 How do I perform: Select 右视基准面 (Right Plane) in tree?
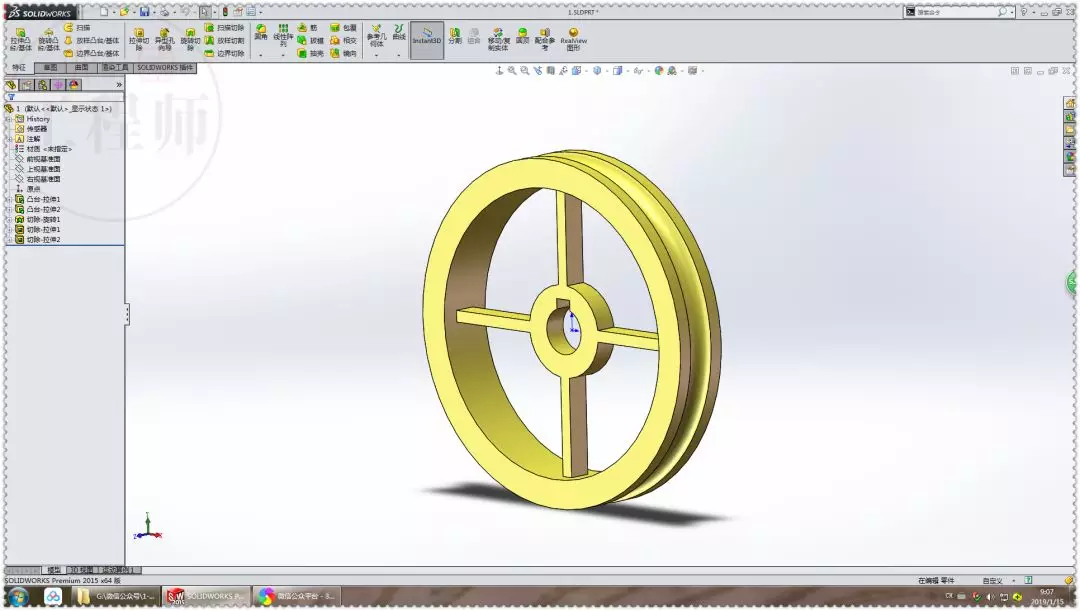[38, 179]
